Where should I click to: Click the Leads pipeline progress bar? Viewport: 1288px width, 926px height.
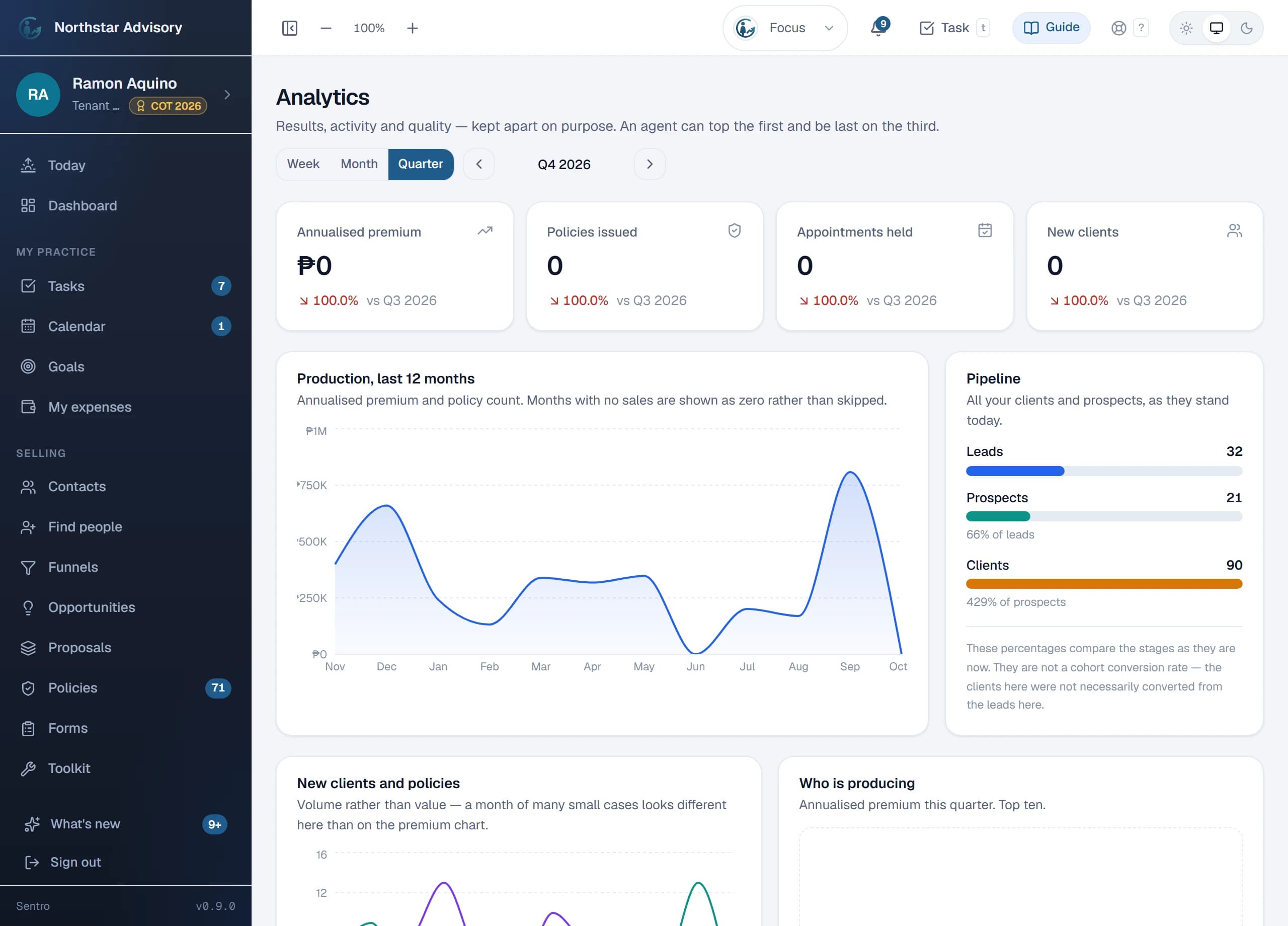1104,471
